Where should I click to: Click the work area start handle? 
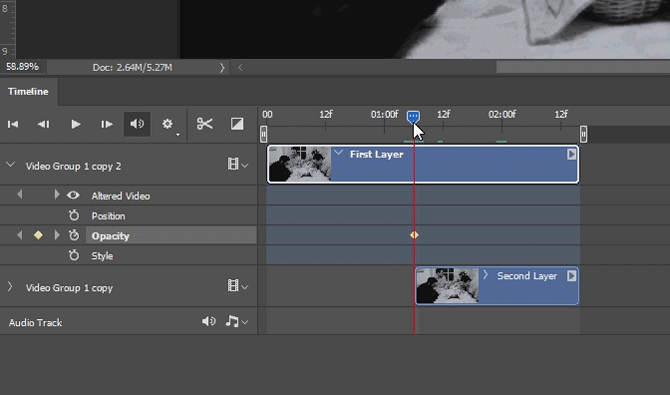tap(263, 134)
